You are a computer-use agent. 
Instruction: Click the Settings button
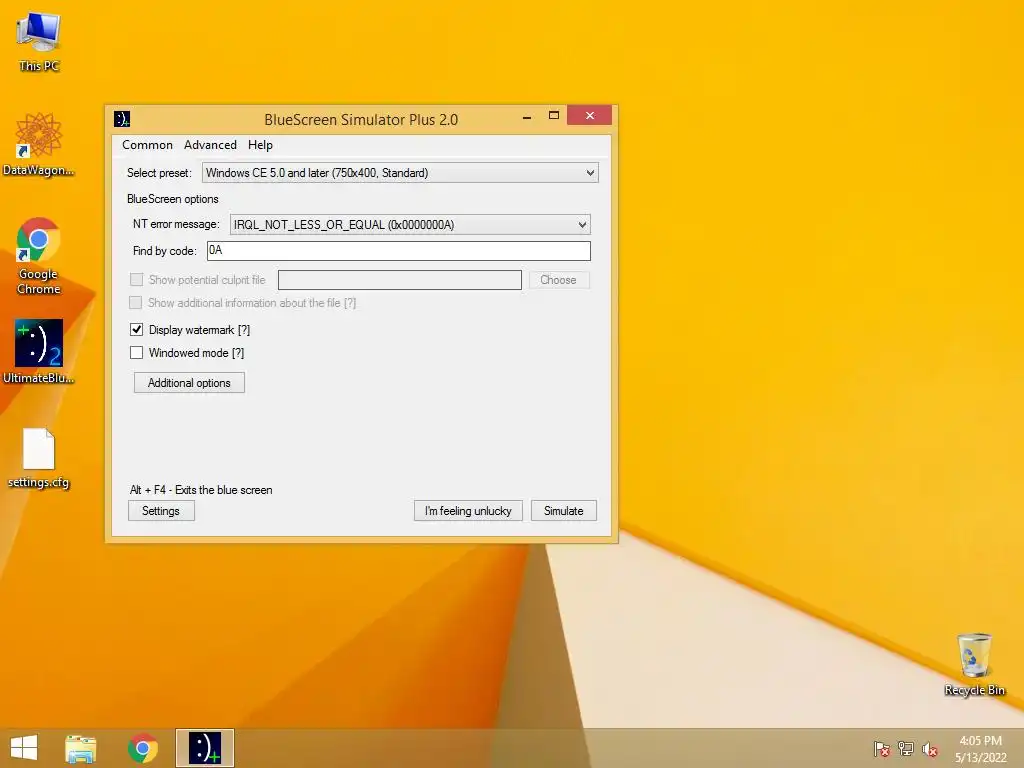(x=161, y=511)
